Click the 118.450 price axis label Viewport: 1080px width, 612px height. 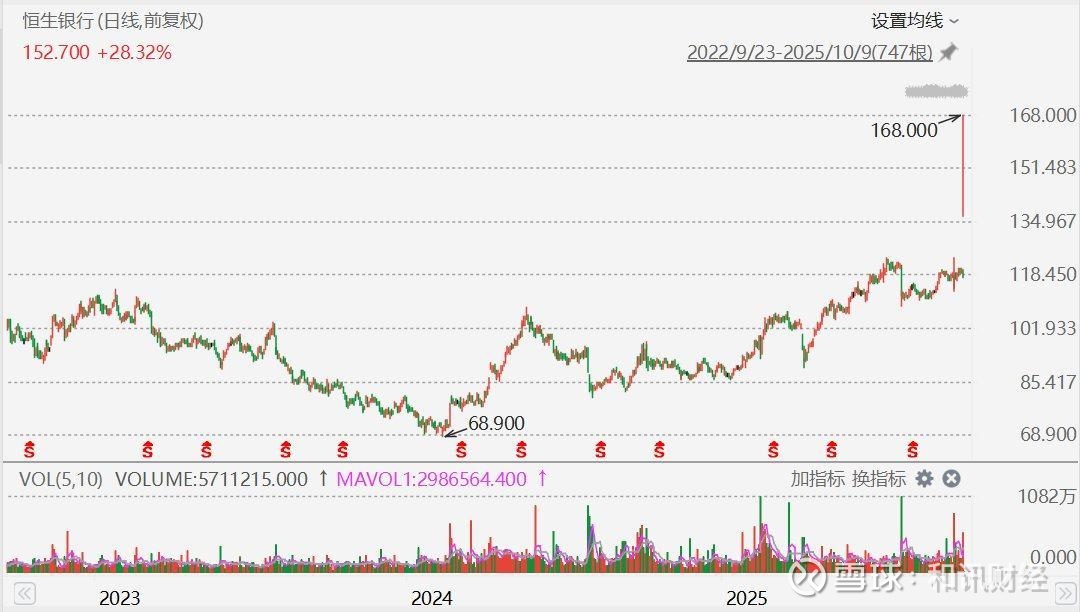[x=1042, y=274]
